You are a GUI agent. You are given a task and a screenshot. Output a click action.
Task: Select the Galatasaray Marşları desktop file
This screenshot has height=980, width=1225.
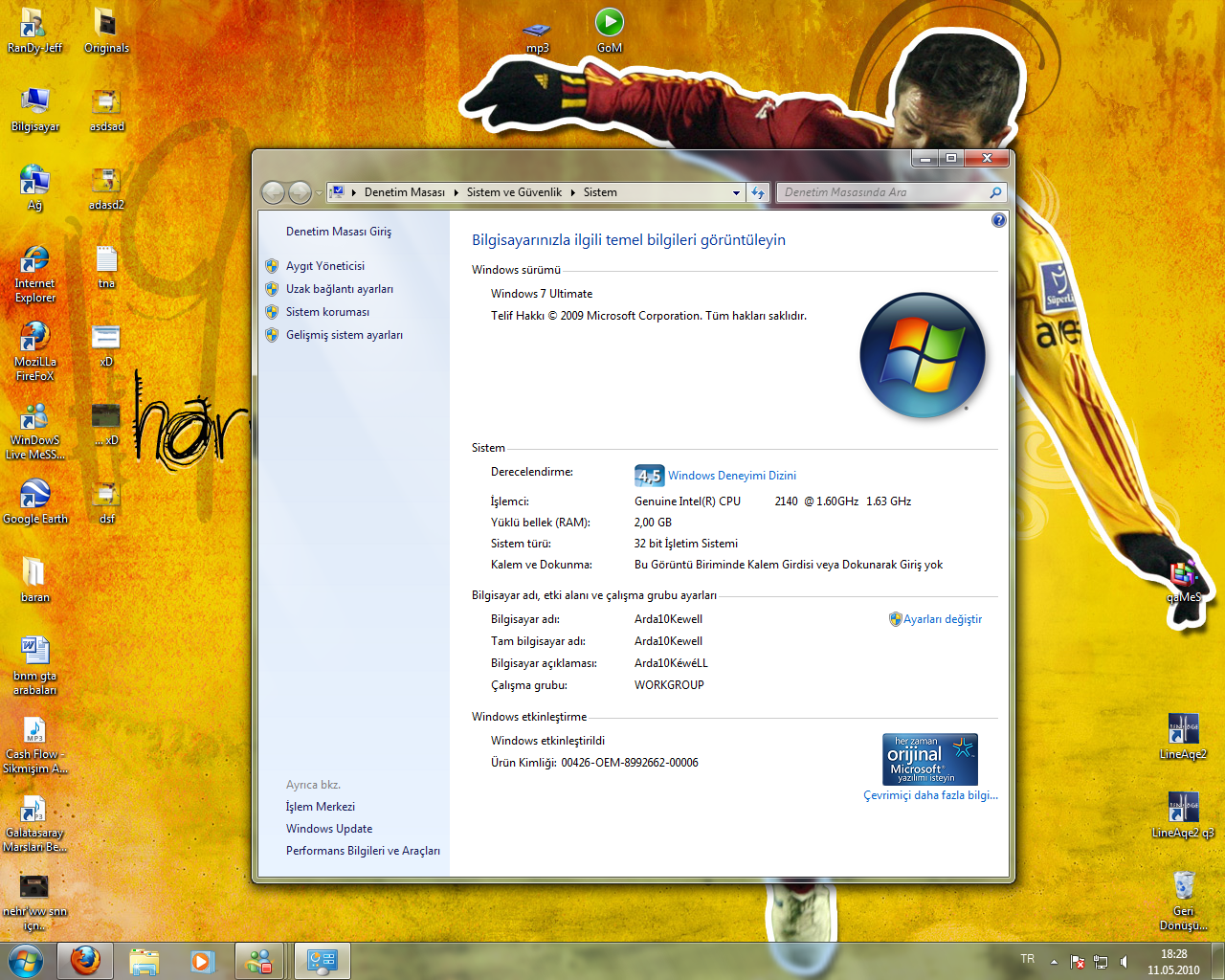[x=34, y=823]
